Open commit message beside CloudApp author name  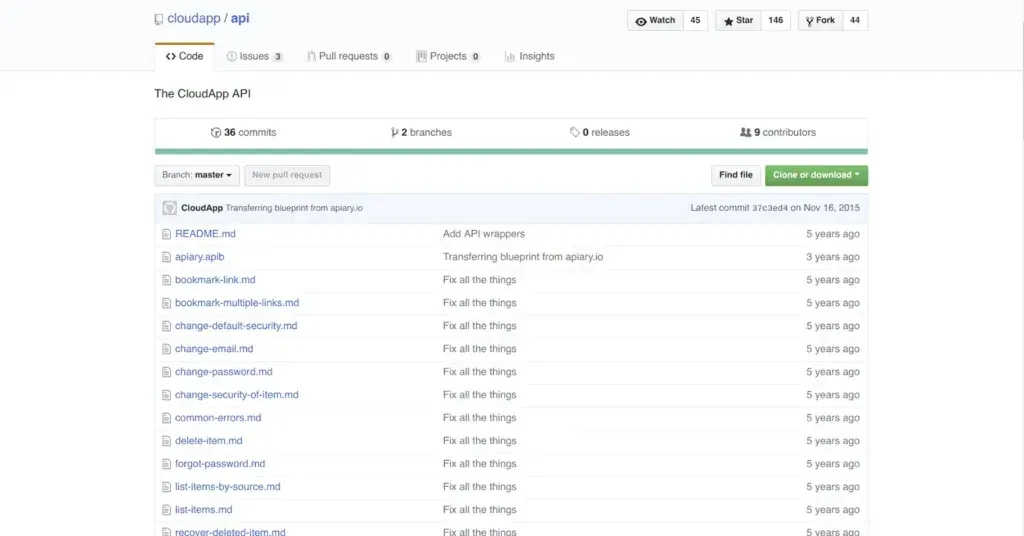click(294, 208)
